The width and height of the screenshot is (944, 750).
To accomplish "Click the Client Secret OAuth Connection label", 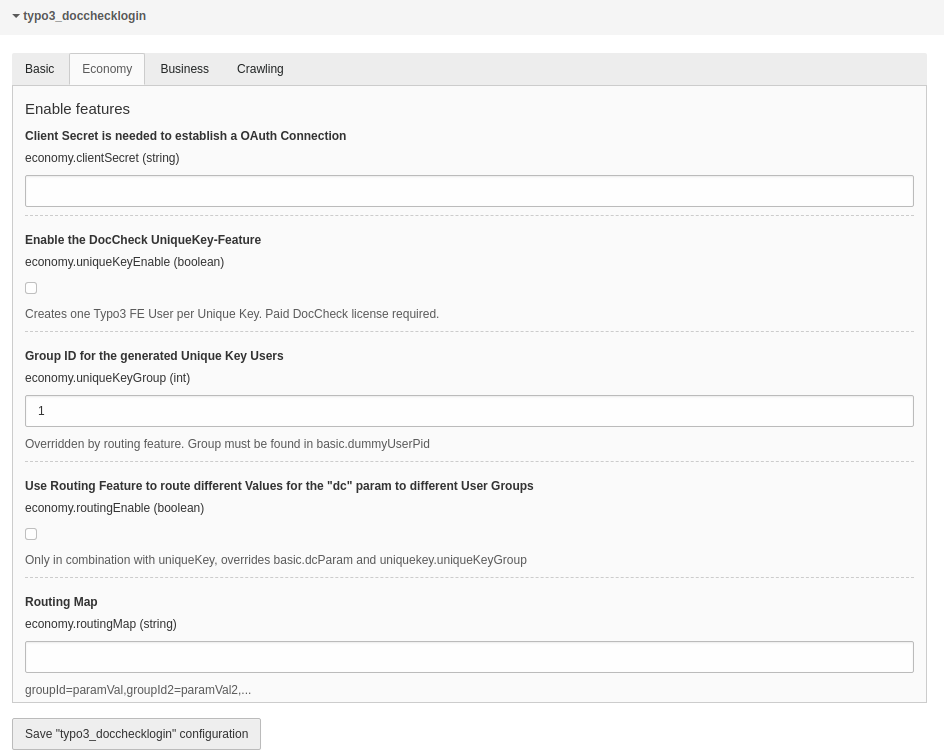I will [185, 136].
